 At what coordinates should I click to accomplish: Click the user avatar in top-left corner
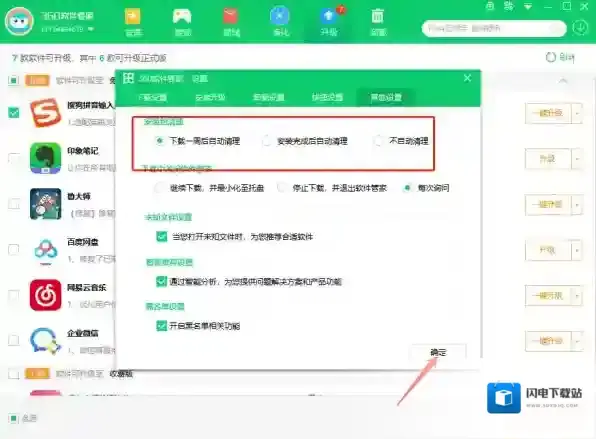click(x=19, y=21)
